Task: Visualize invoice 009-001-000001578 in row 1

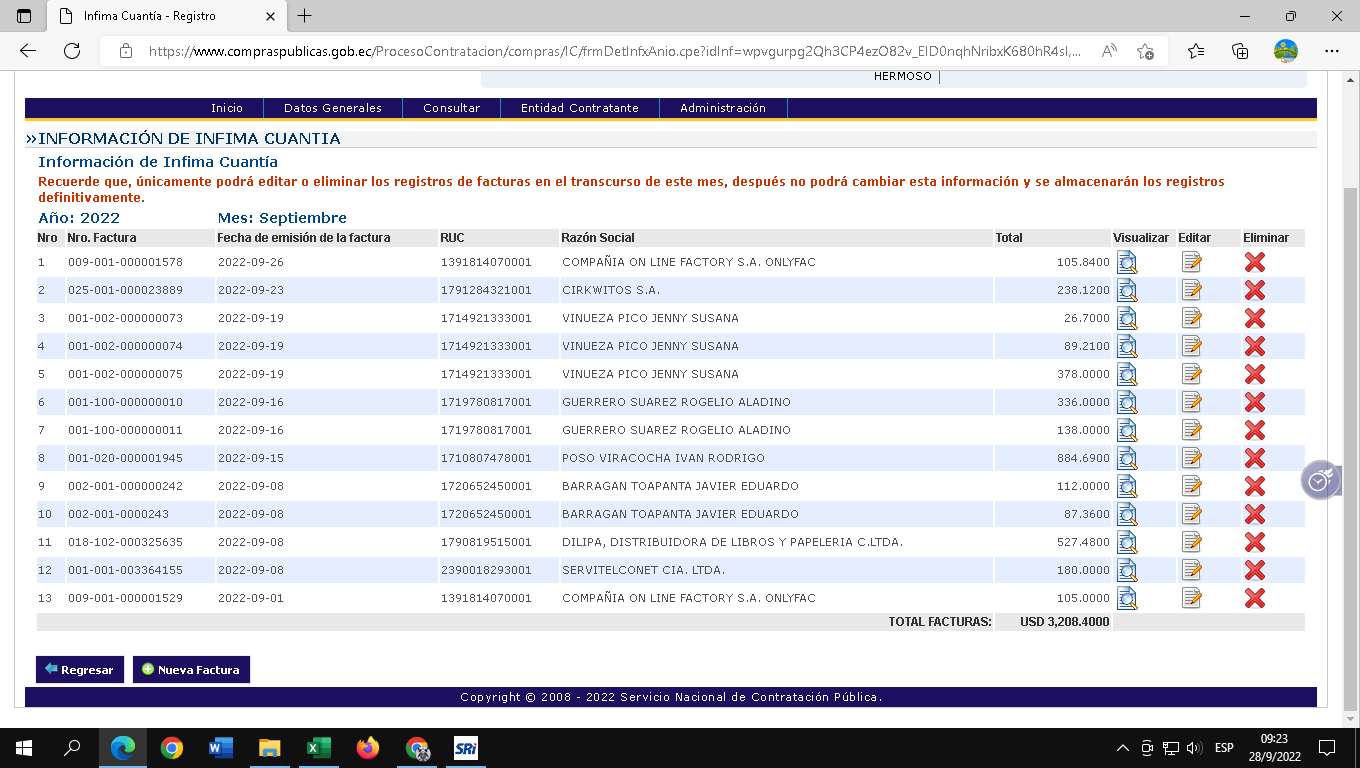Action: click(1127, 262)
